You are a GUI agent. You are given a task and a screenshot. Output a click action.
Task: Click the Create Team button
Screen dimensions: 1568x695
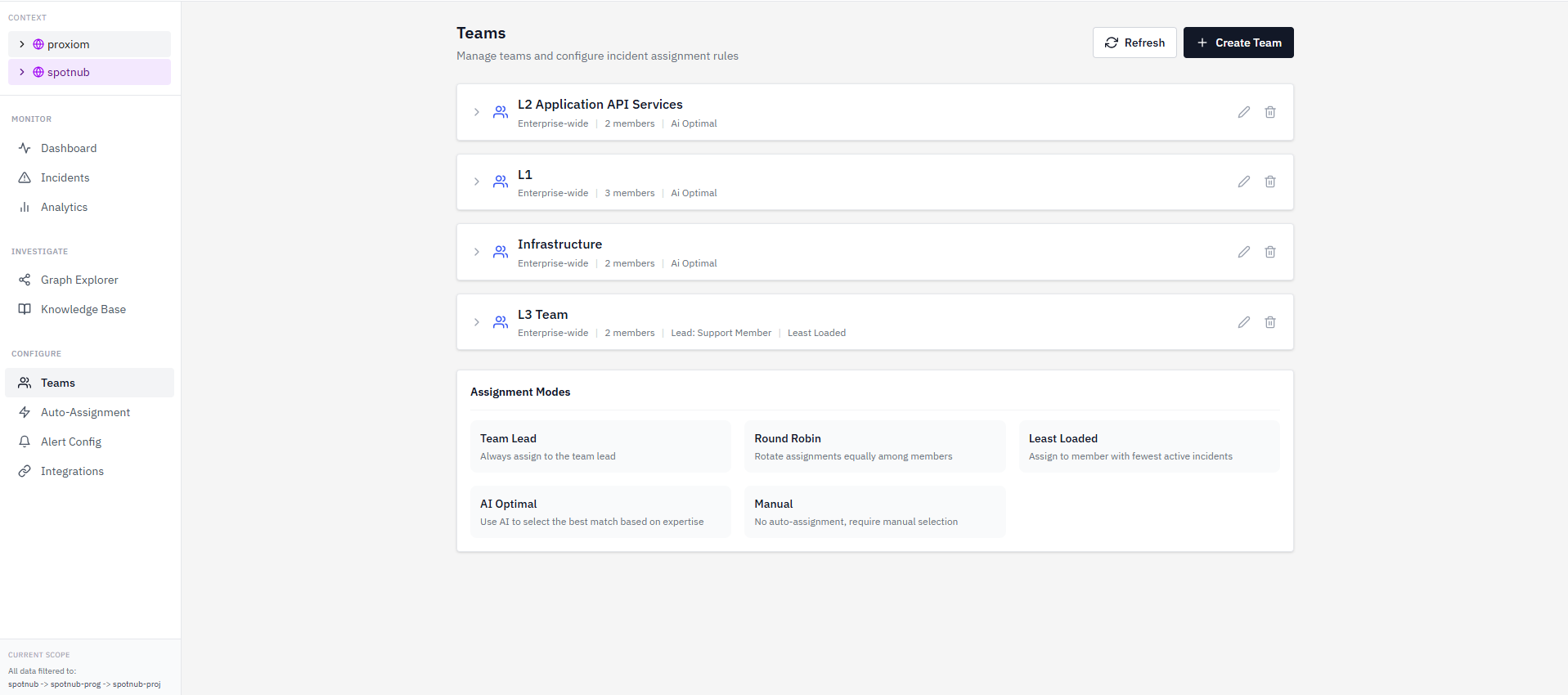pyautogui.click(x=1238, y=43)
